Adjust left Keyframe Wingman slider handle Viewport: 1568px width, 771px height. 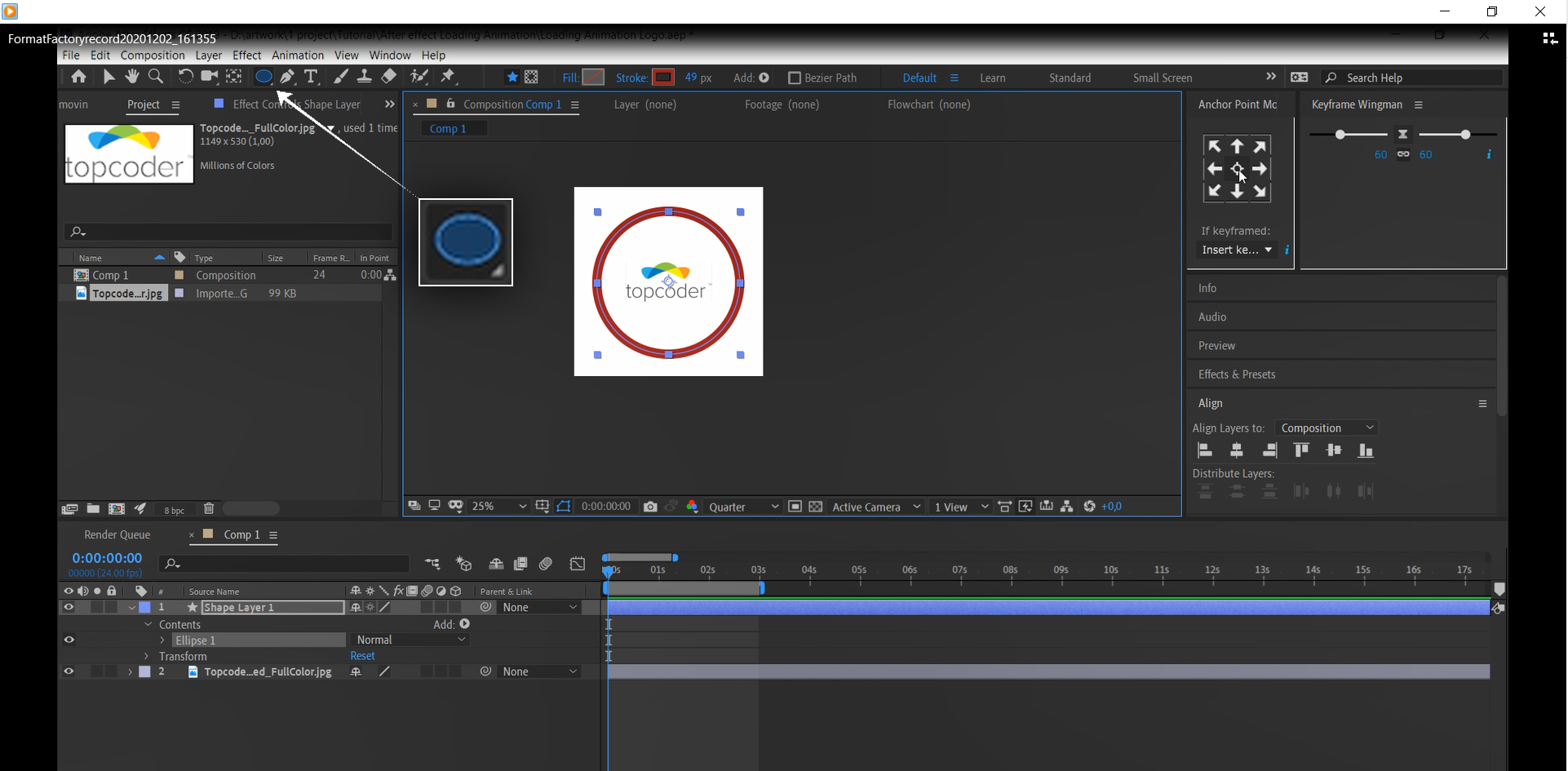pyautogui.click(x=1340, y=135)
